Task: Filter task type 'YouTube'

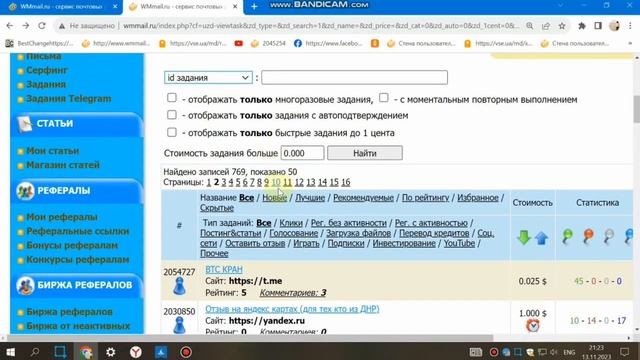Action: 459,243
